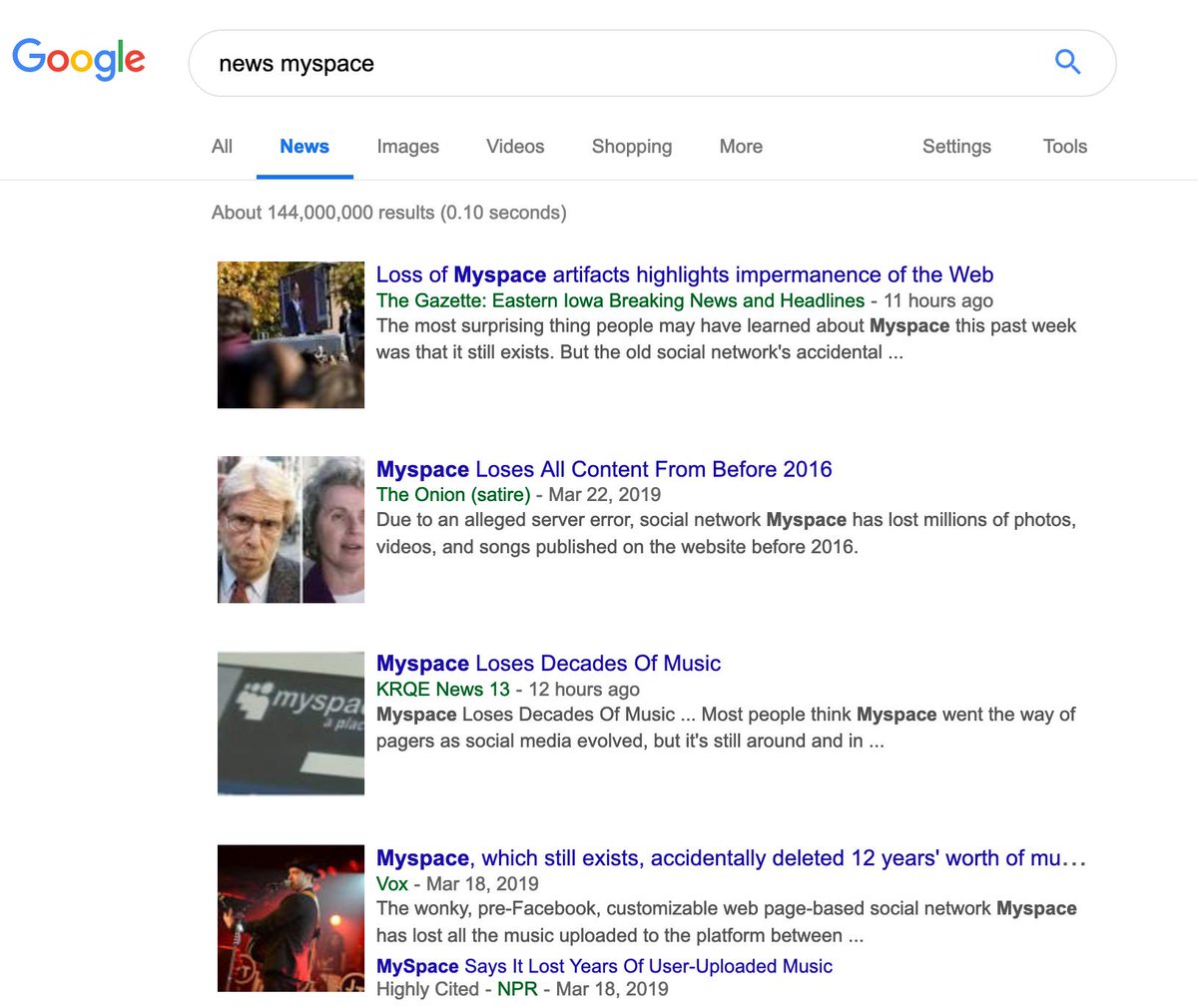The image size is (1198, 1008).
Task: Click the Vox concert performer thumbnail
Action: point(291,918)
